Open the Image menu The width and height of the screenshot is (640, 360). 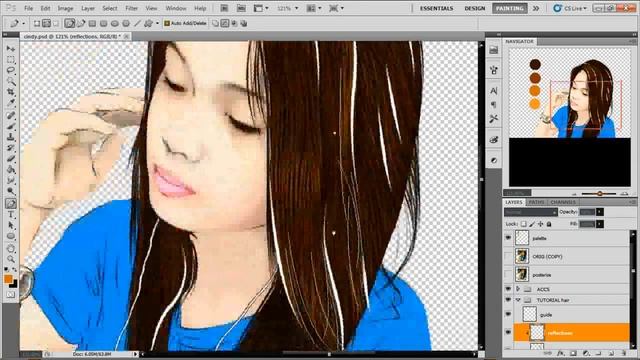[65, 8]
